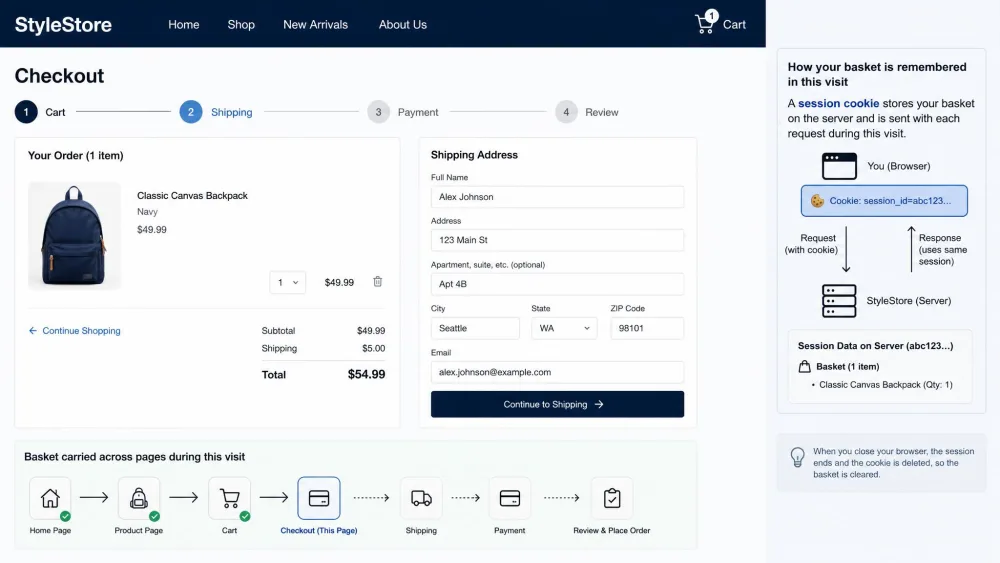The width and height of the screenshot is (1000, 563).
Task: Open the cart icon in header
Action: point(706,23)
